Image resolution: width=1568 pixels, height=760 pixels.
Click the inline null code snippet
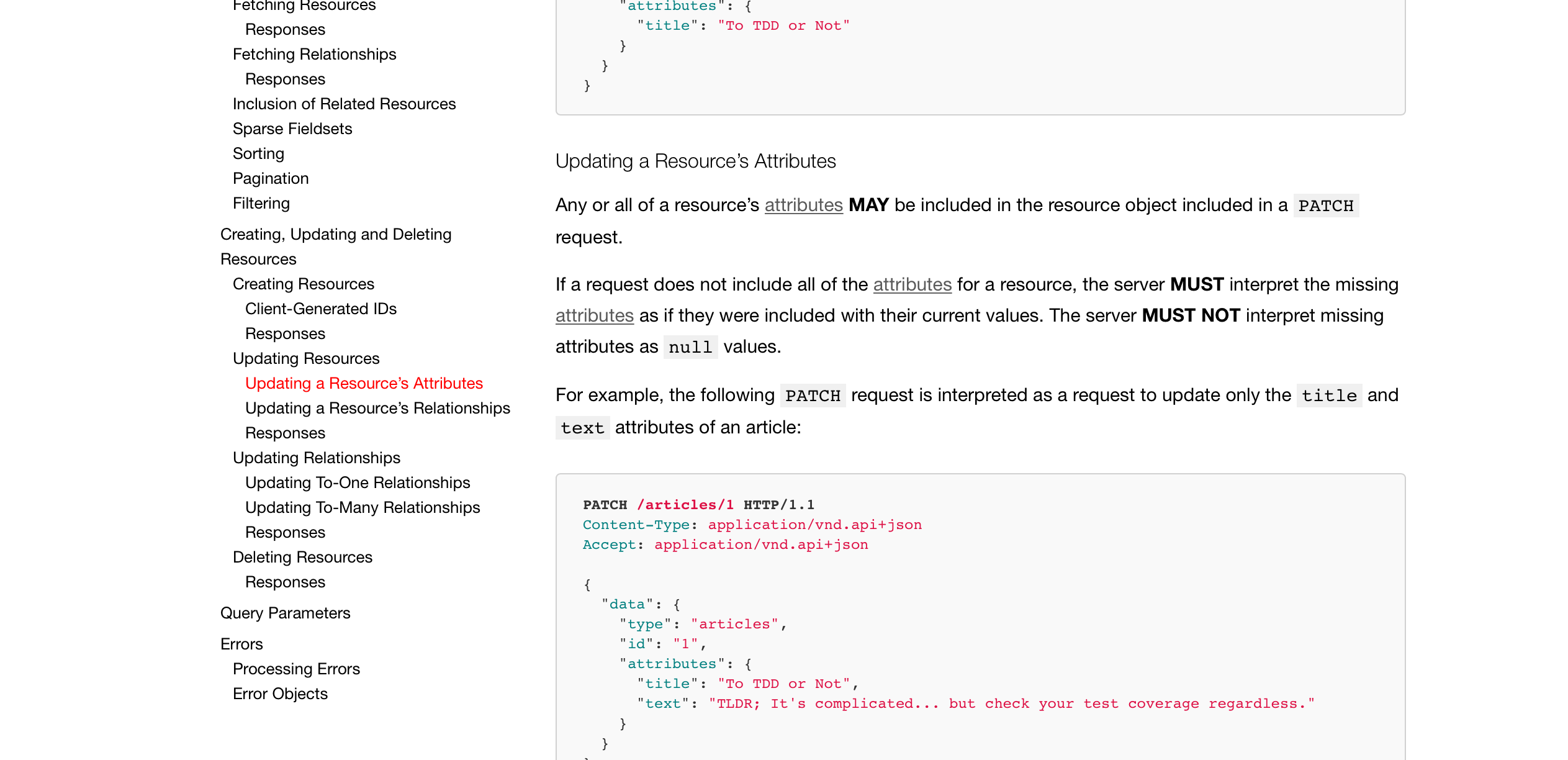click(x=690, y=347)
